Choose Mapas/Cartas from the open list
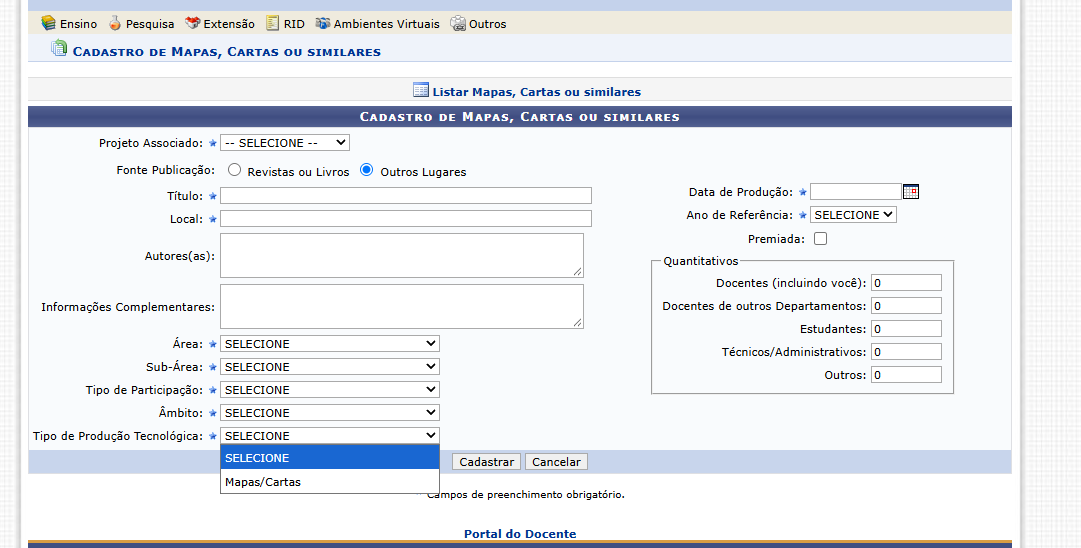The width and height of the screenshot is (1081, 548). (330, 482)
